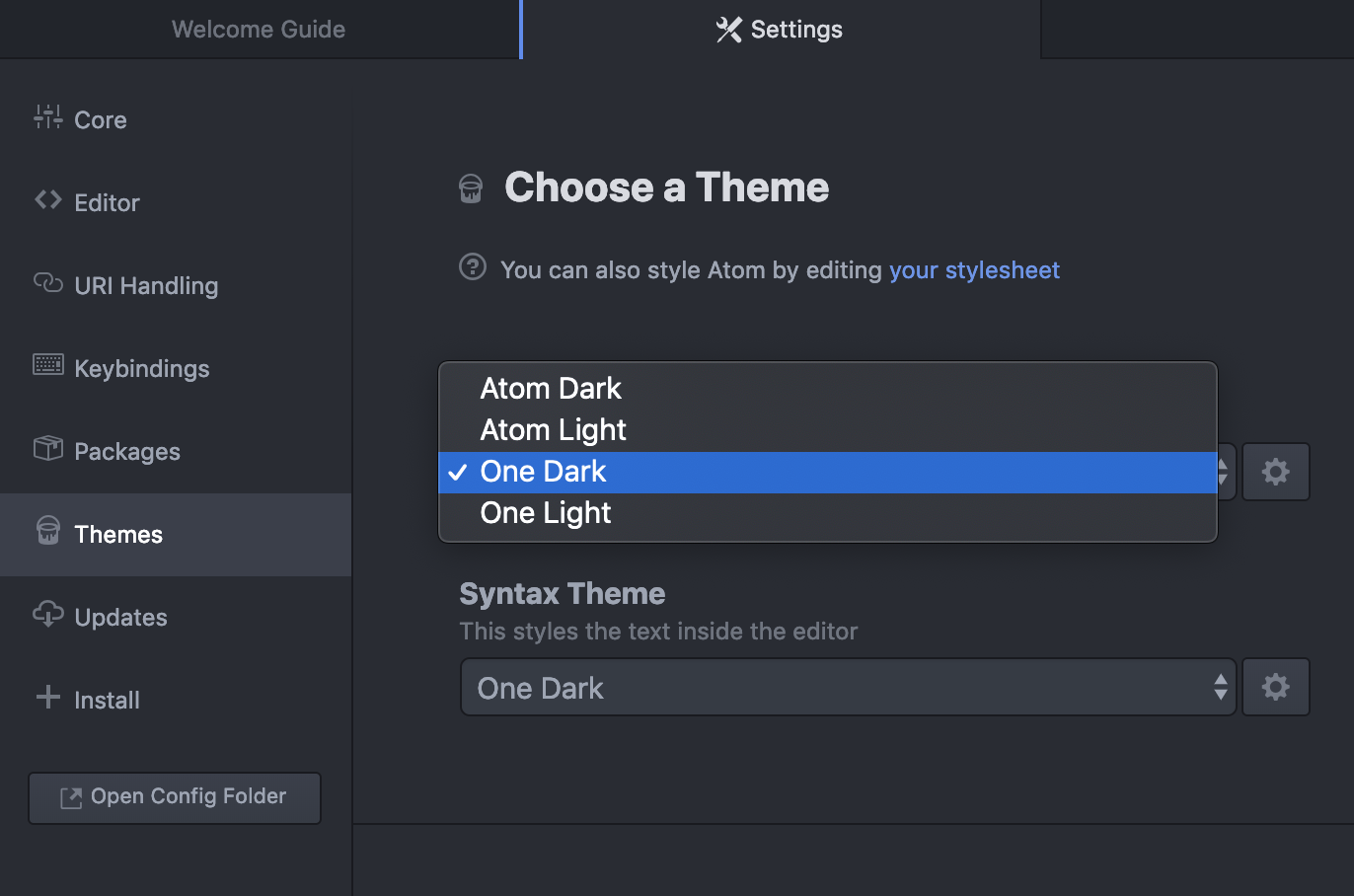Viewport: 1354px width, 896px height.
Task: Open UI theme settings gear button
Action: pos(1275,472)
